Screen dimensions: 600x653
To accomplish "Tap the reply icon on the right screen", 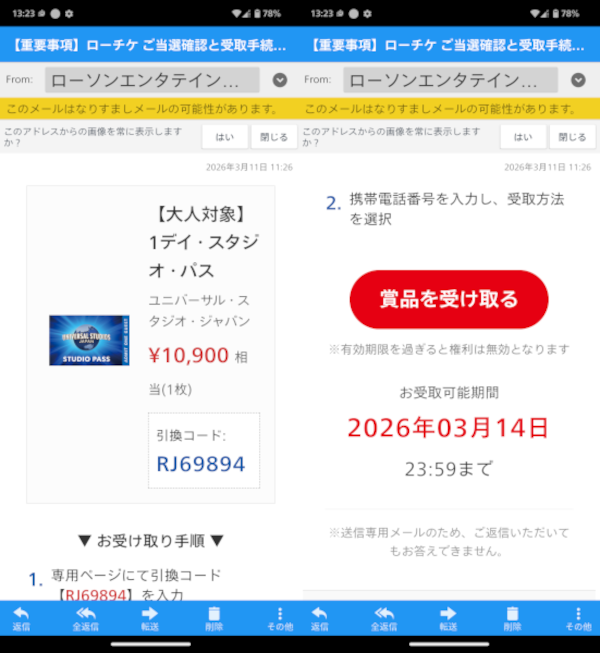I will (320, 618).
